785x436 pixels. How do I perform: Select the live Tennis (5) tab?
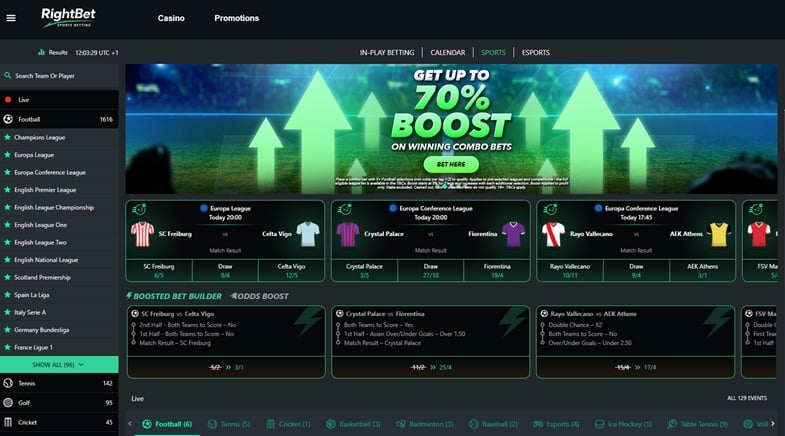(x=229, y=424)
